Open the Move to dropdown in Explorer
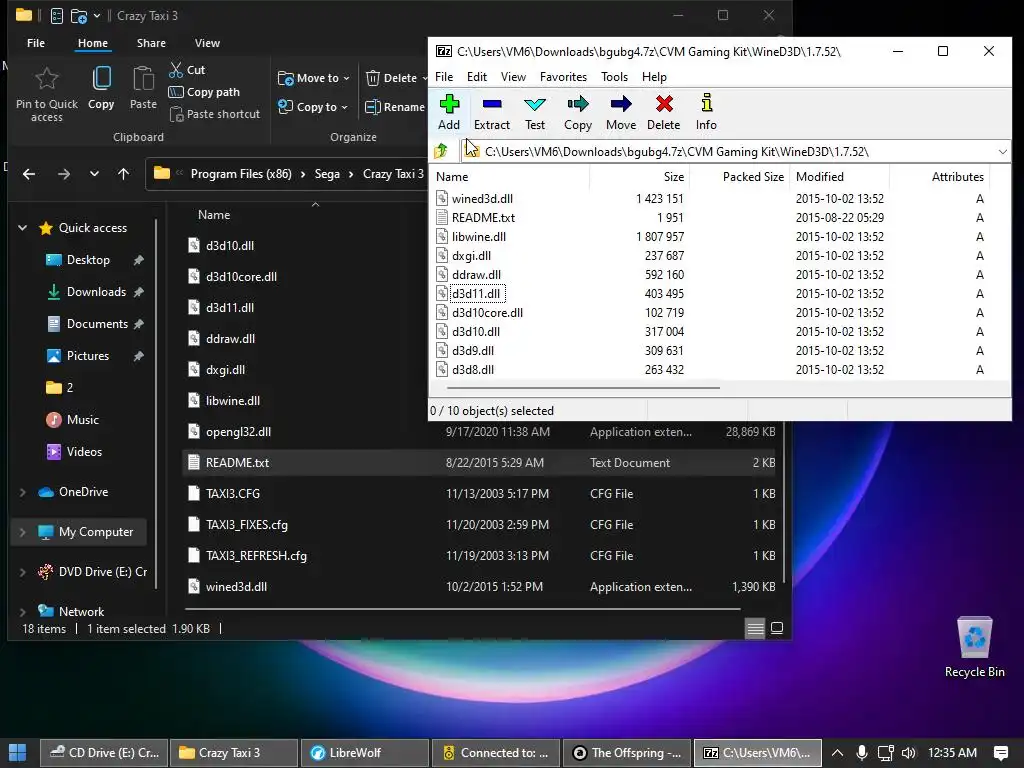The width and height of the screenshot is (1024, 768). [313, 78]
